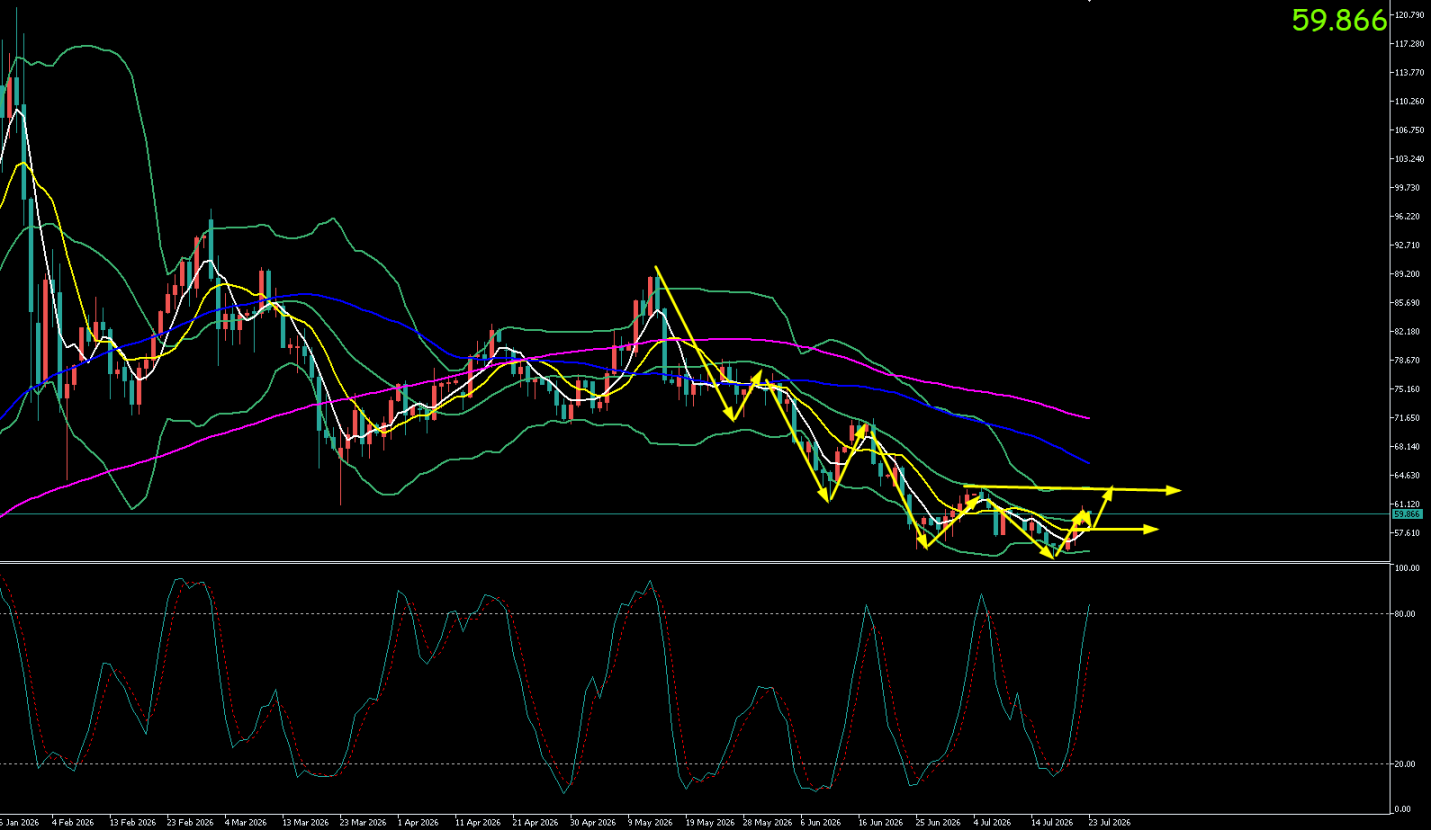
Task: Click the large green 59.866 price readout
Action: [1339, 20]
